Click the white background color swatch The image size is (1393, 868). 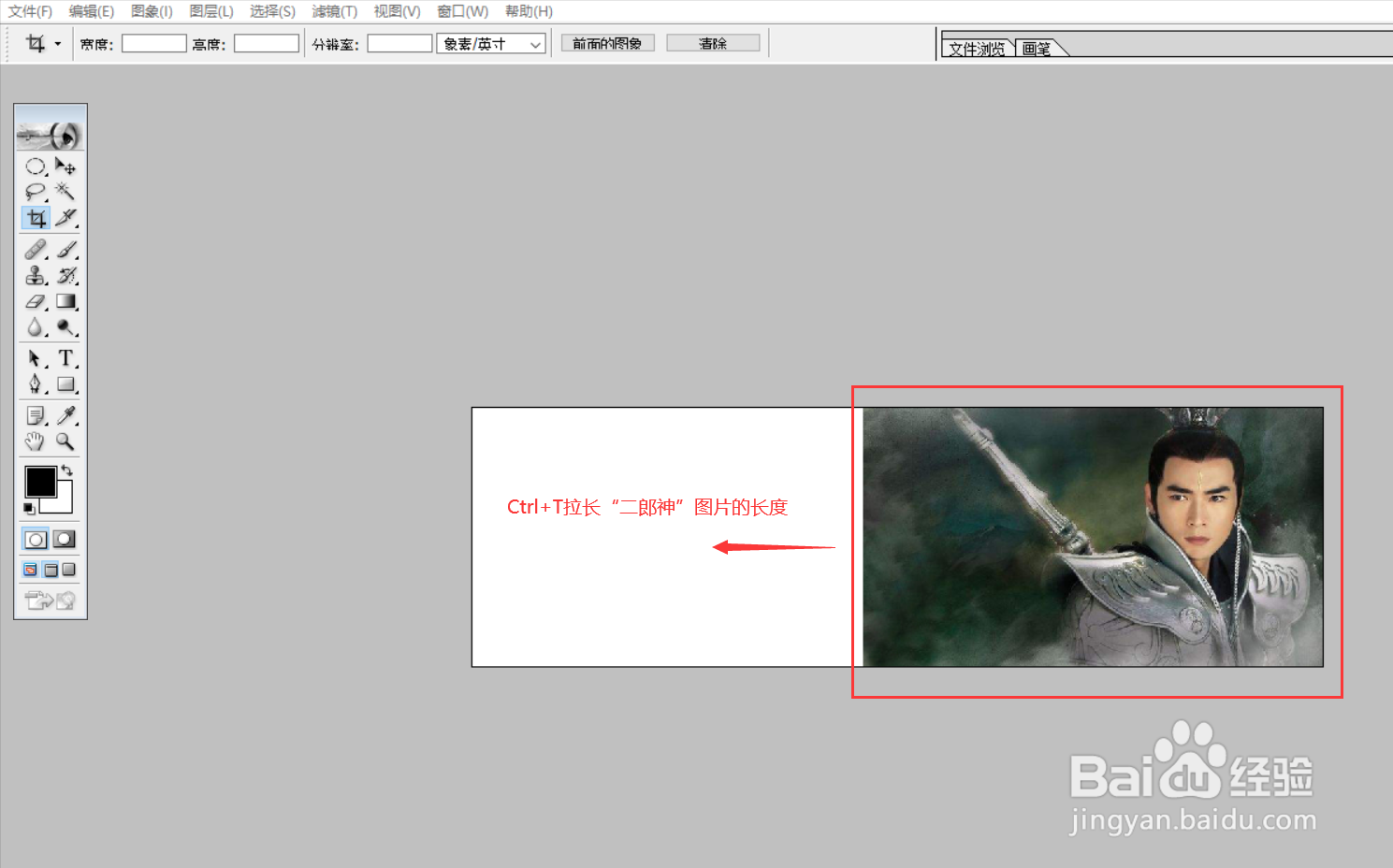click(64, 503)
